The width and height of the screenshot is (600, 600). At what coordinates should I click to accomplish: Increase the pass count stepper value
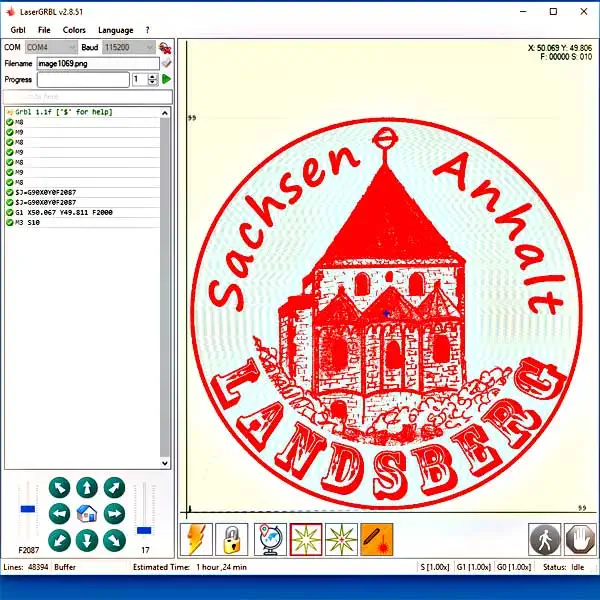pyautogui.click(x=155, y=76)
